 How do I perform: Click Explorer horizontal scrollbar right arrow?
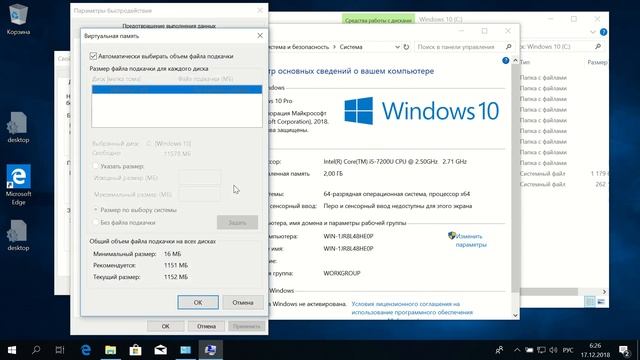(x=604, y=292)
